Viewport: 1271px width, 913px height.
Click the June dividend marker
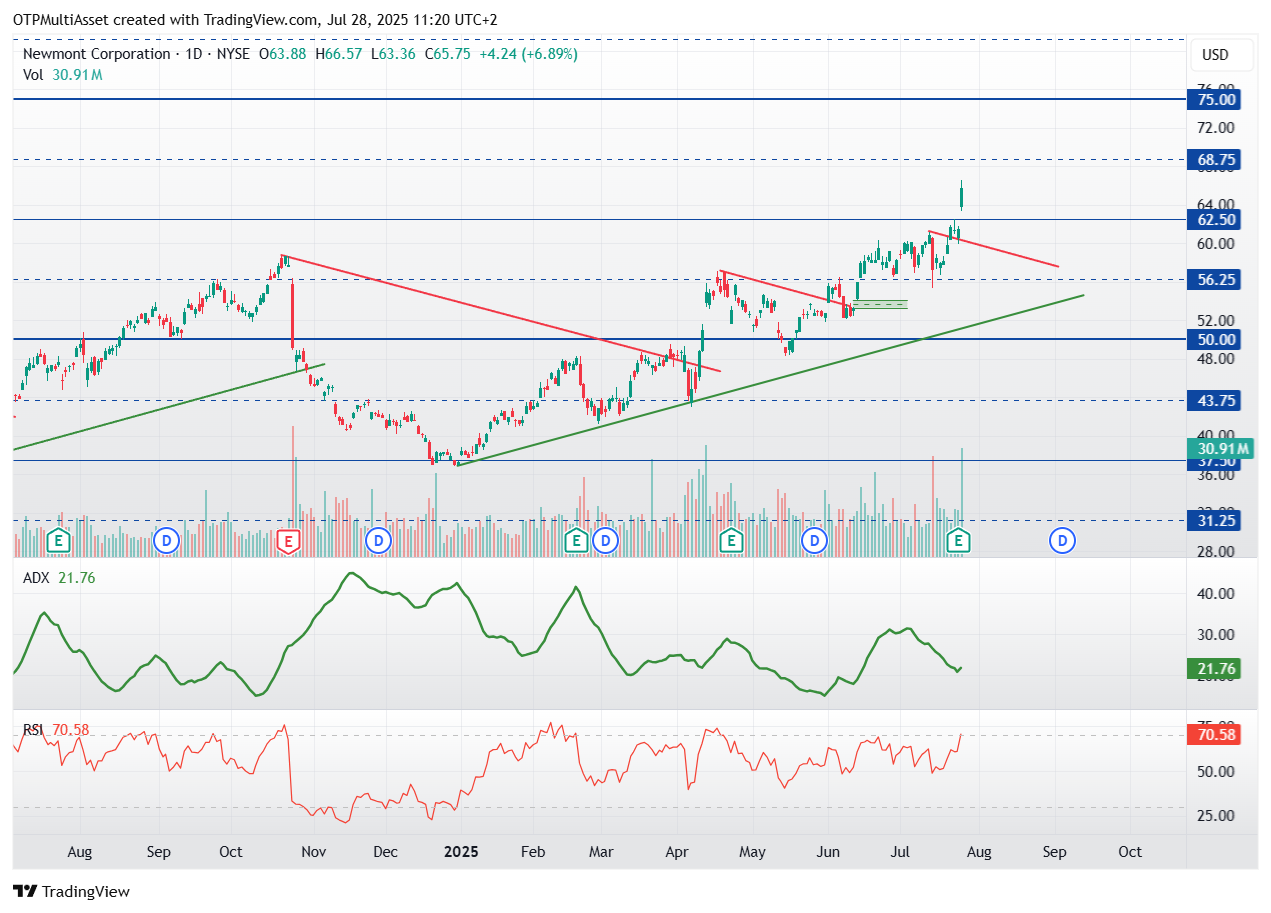815,541
